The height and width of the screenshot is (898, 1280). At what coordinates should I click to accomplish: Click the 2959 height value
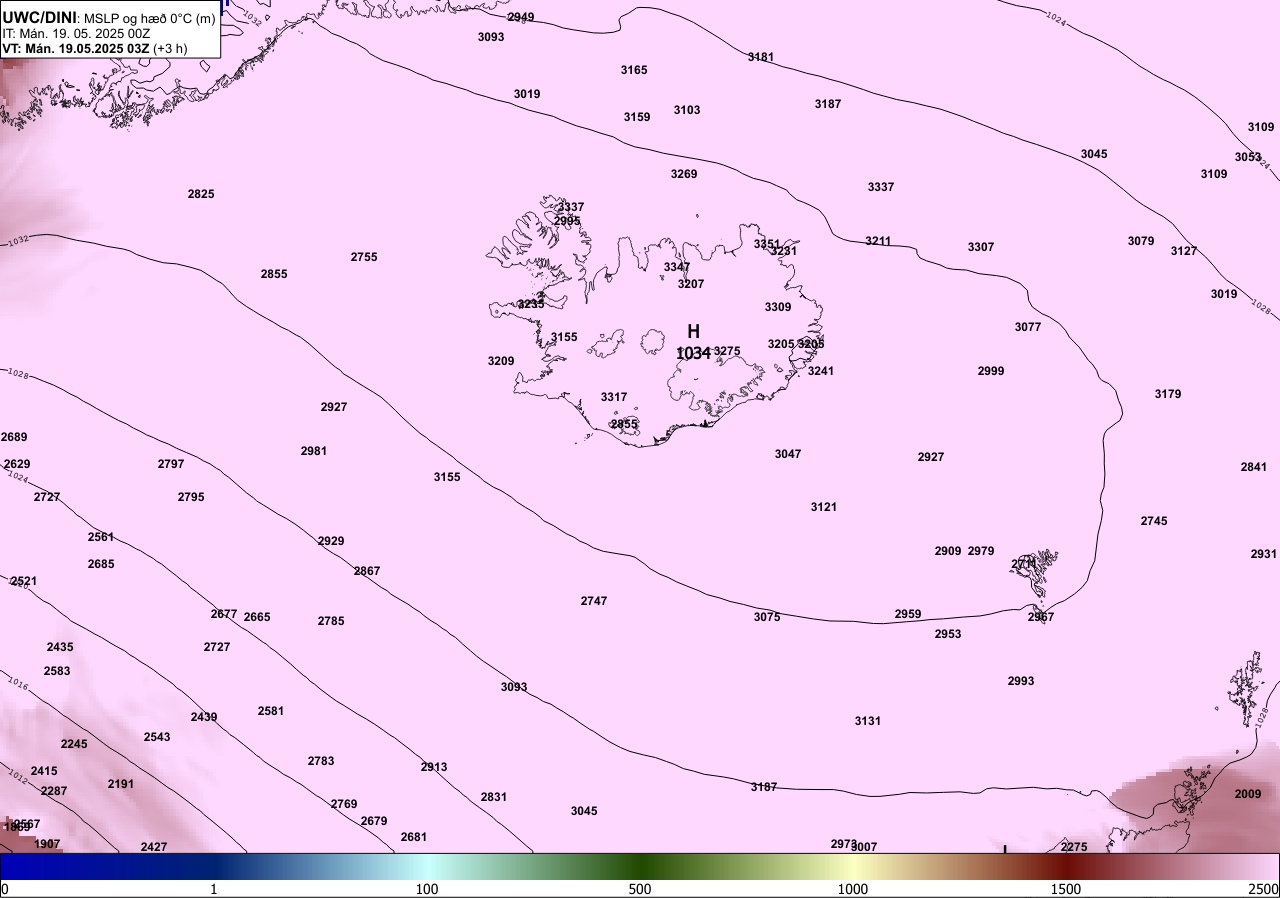pyautogui.click(x=908, y=614)
